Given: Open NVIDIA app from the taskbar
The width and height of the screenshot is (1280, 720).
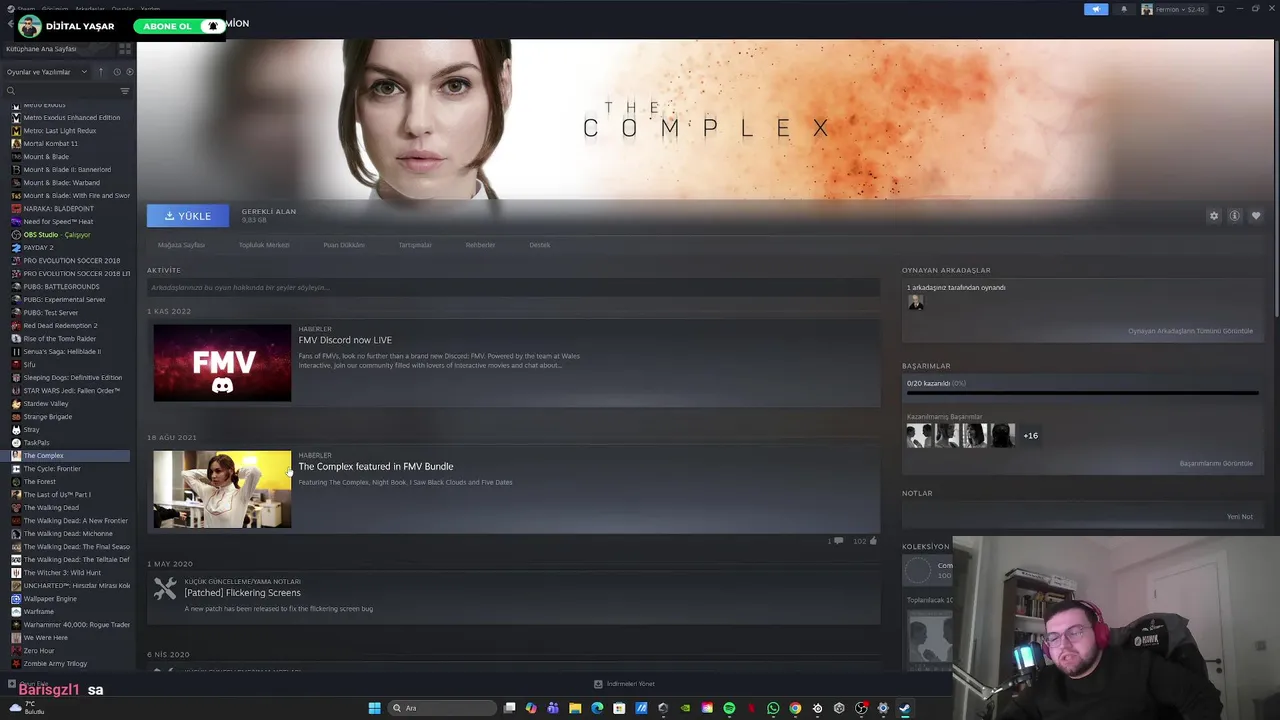Looking at the screenshot, I should coord(685,708).
